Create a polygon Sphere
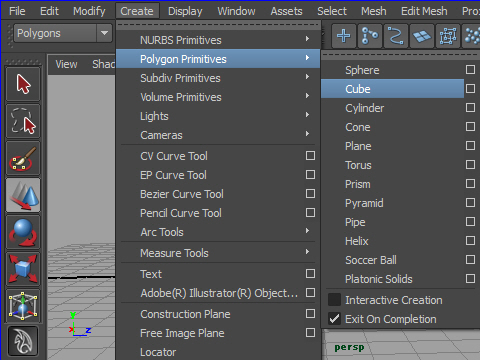Viewport: 480px width, 360px height. 392,70
